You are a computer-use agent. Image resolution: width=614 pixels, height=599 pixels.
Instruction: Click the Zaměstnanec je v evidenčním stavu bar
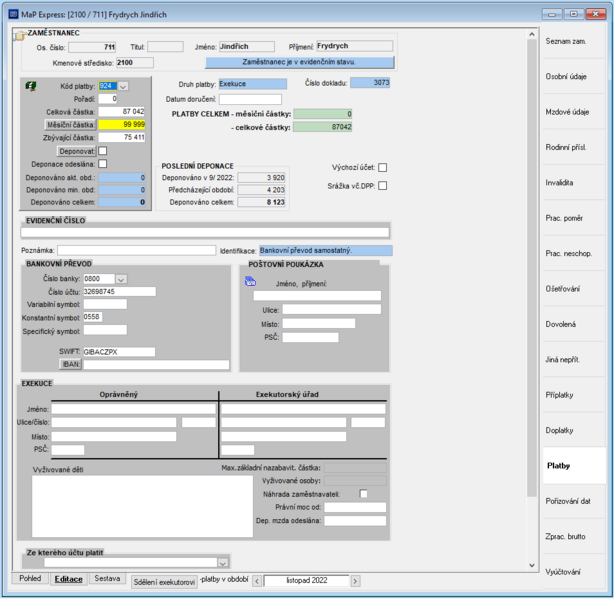[300, 62]
